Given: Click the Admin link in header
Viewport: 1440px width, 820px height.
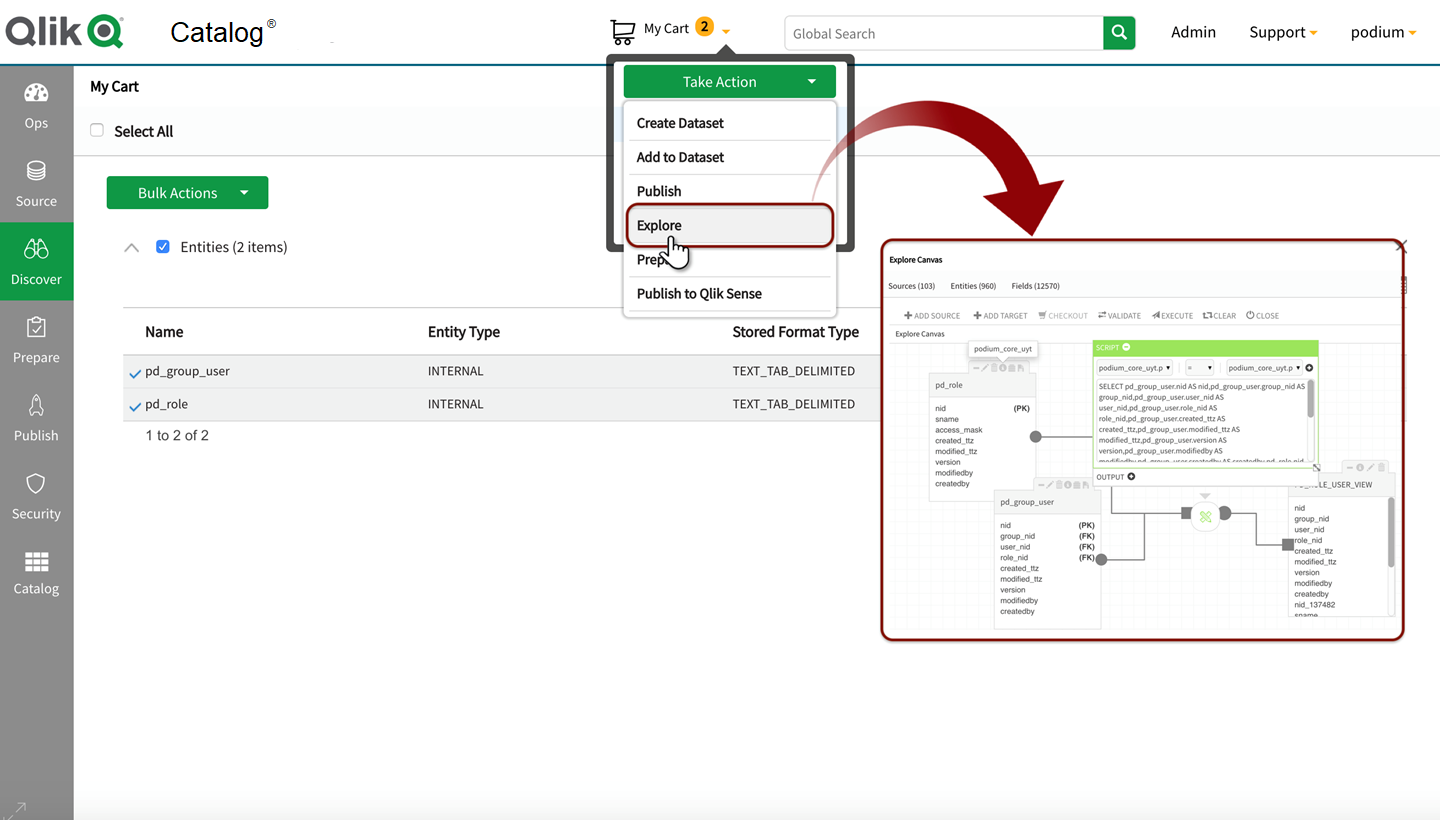Looking at the screenshot, I should click(1193, 32).
